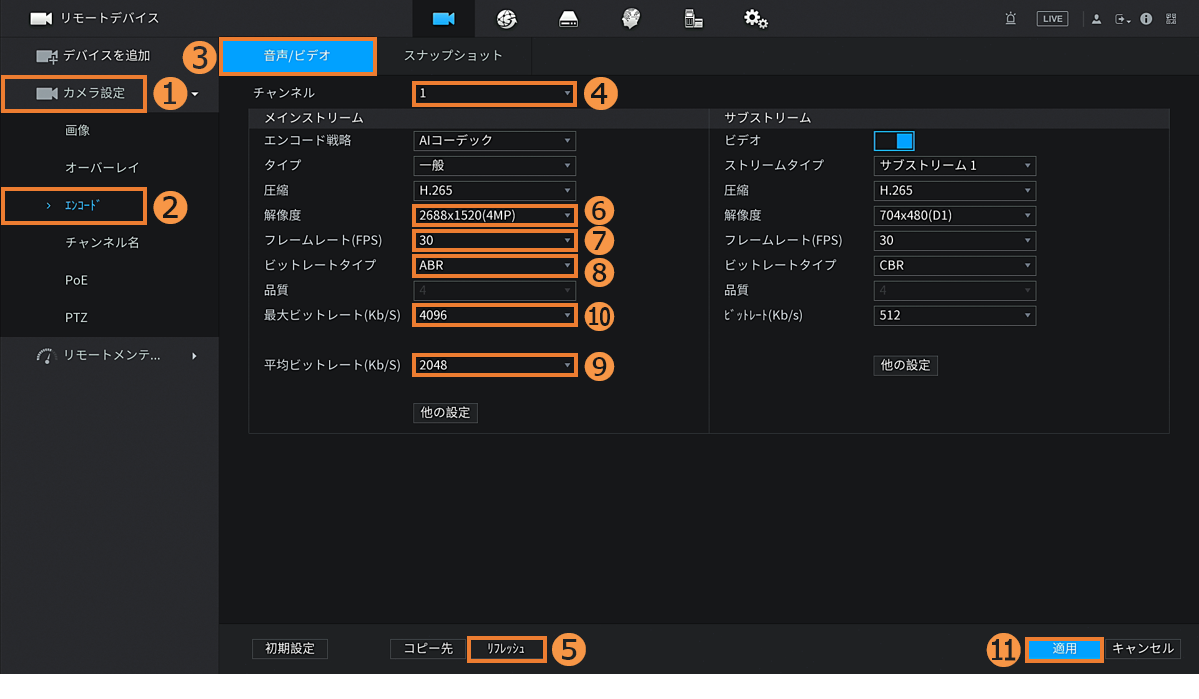
Task: Open the storage disk icon
Action: (x=568, y=19)
